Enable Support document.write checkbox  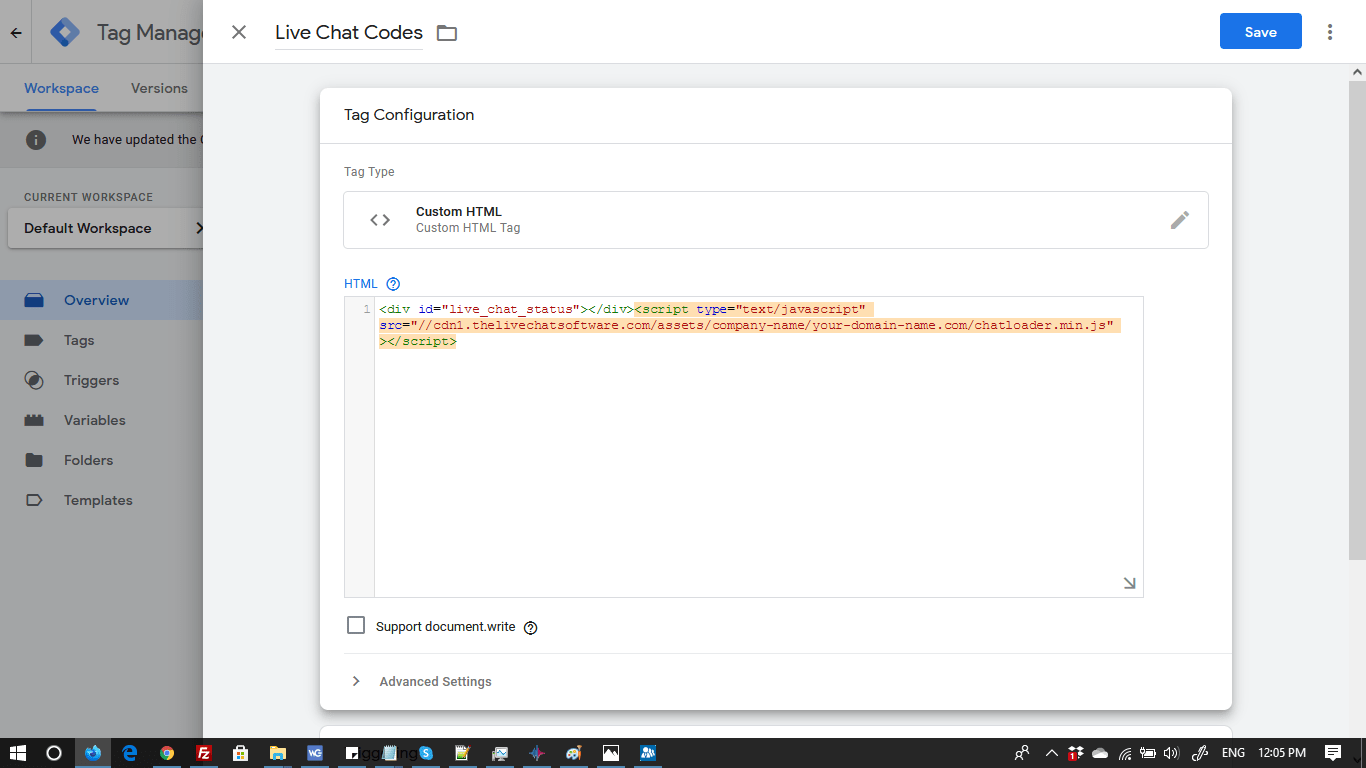point(356,626)
